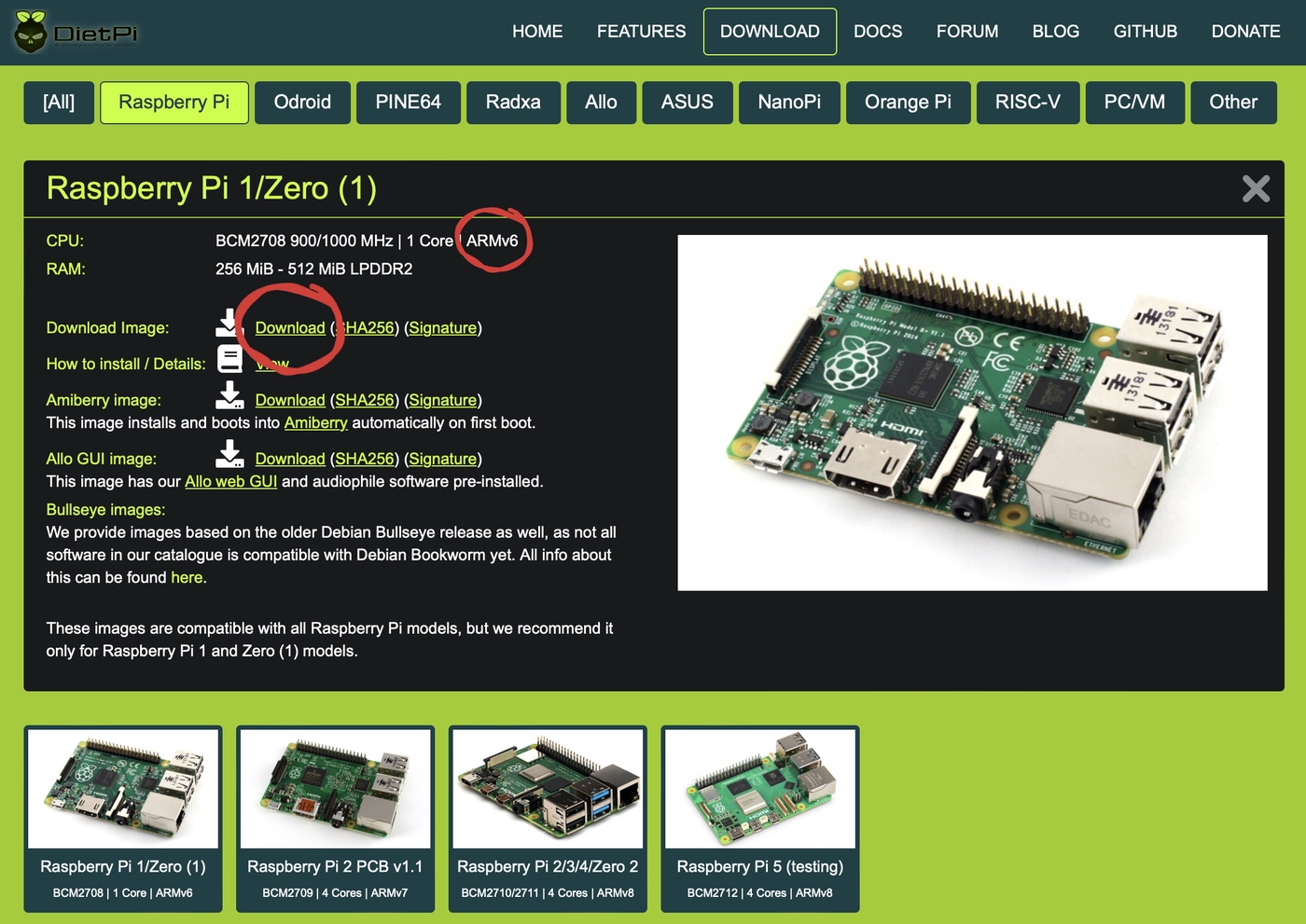Click the 'BCM2709 | 4 Cores | ARMv7' text
Image resolution: width=1306 pixels, height=924 pixels.
click(335, 893)
